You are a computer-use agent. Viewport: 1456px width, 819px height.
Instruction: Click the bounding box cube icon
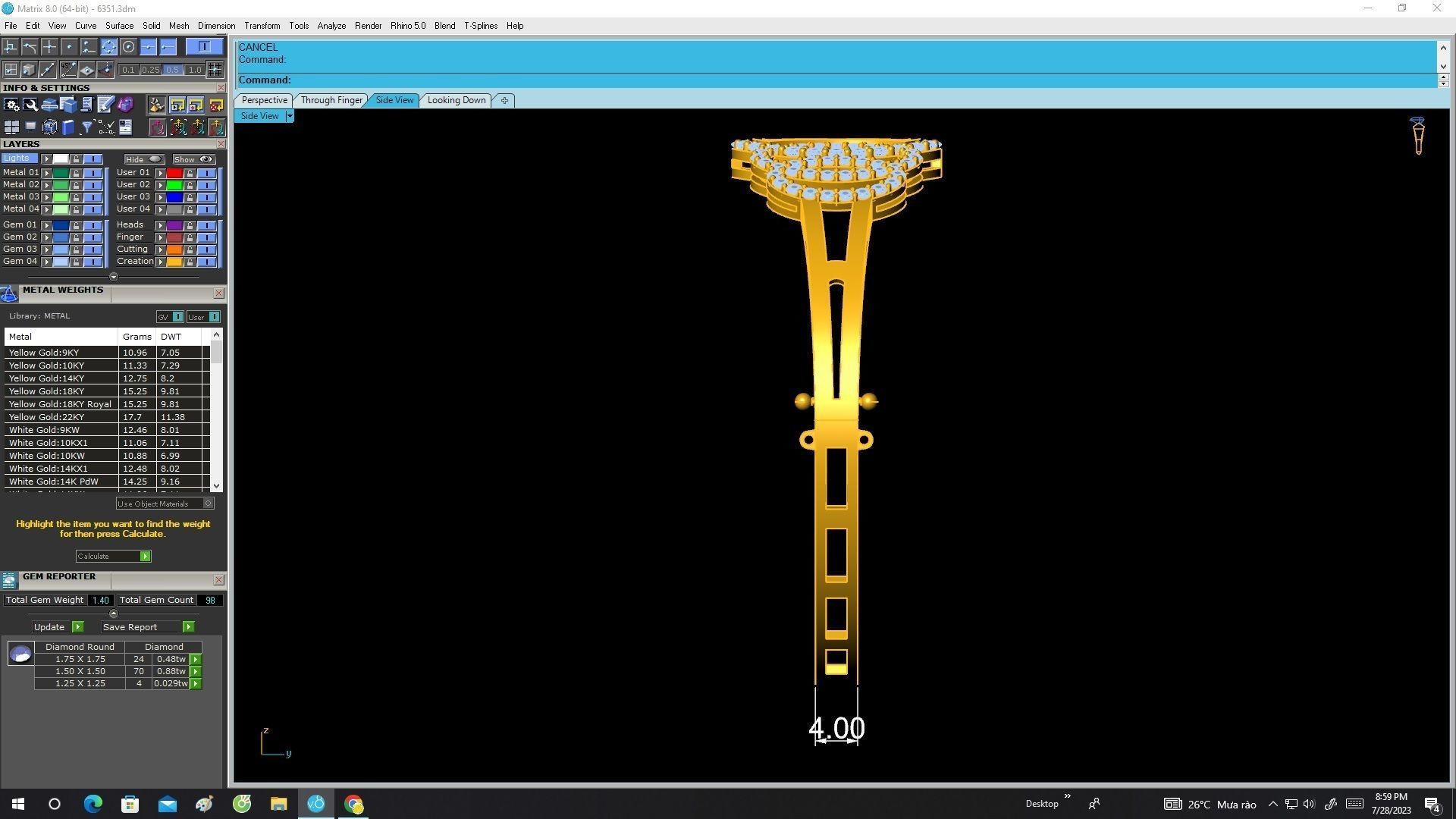[x=49, y=127]
